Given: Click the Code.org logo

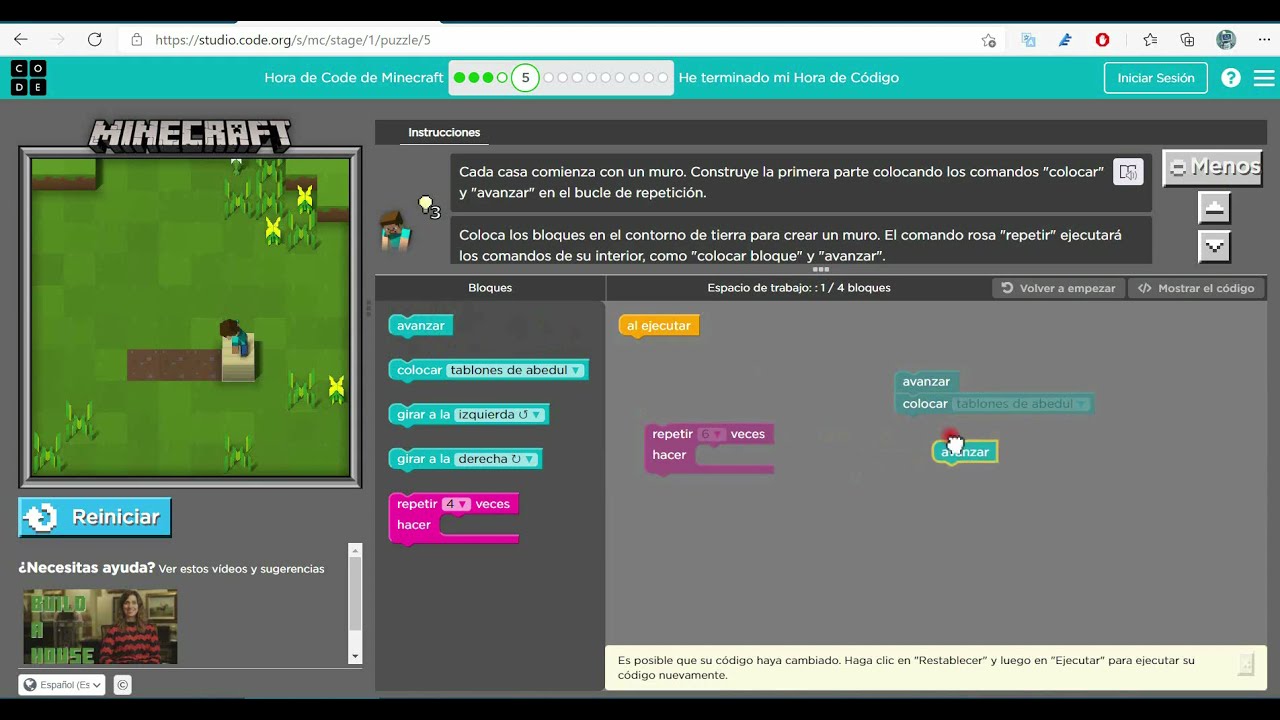Looking at the screenshot, I should [28, 78].
